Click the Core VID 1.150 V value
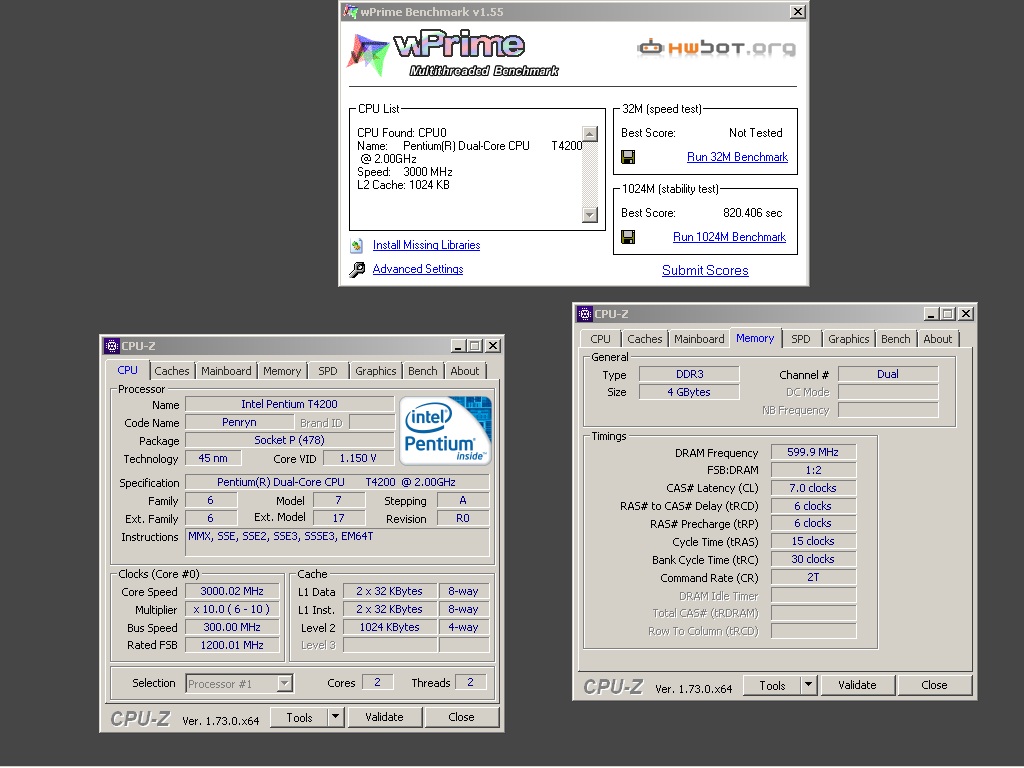 click(358, 458)
